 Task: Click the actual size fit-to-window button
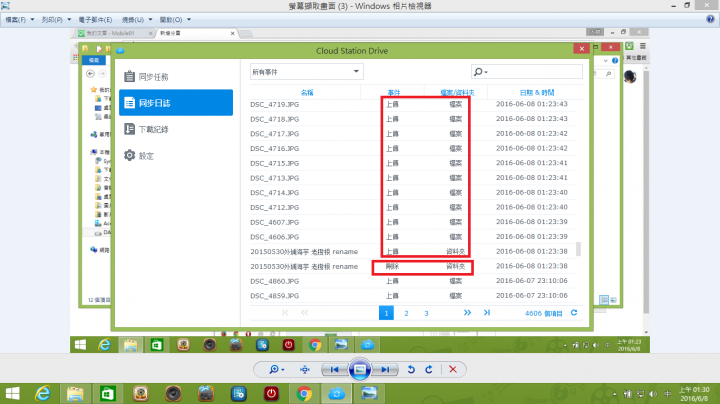click(304, 369)
